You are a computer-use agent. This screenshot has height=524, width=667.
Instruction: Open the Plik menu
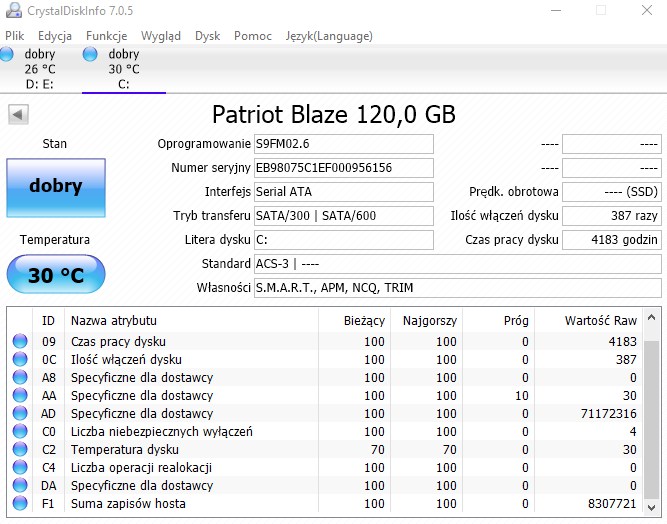tap(14, 36)
